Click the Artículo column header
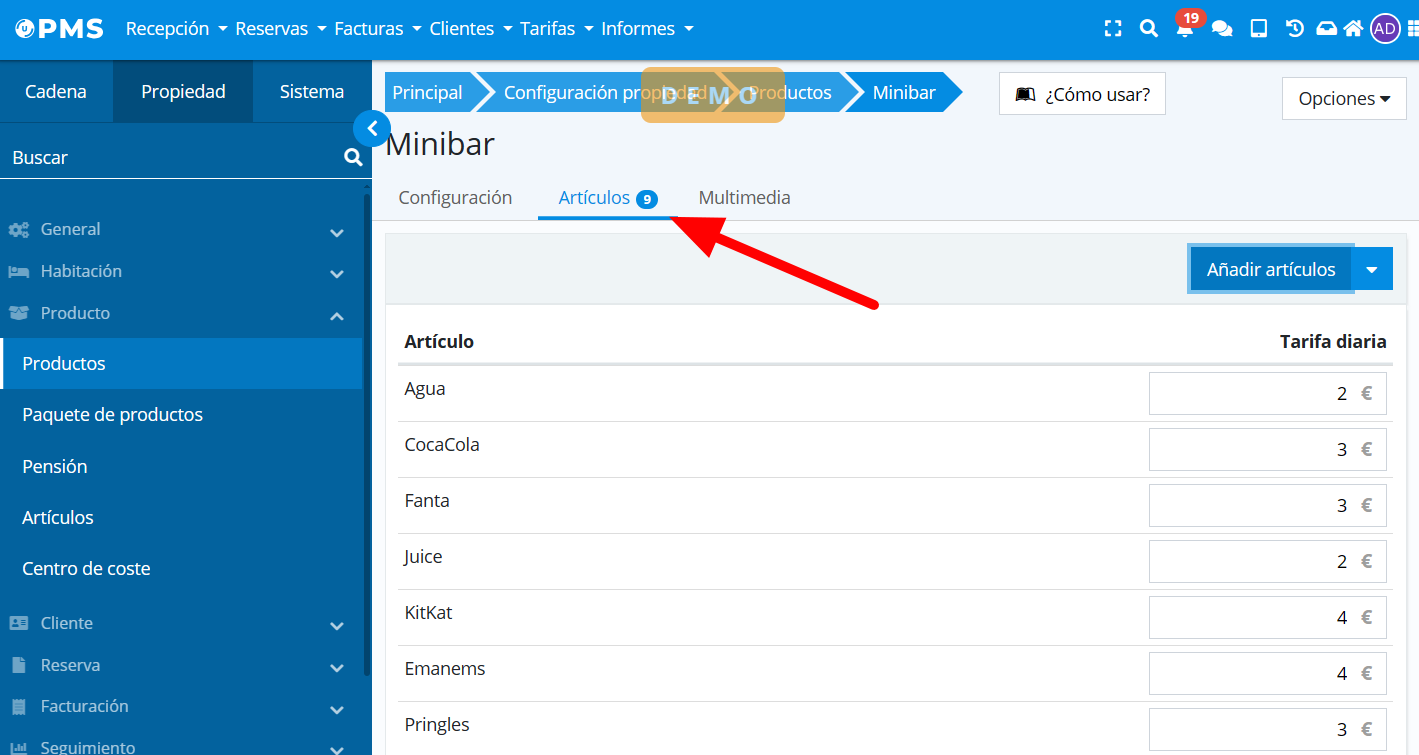Image resolution: width=1419 pixels, height=755 pixels. [439, 342]
